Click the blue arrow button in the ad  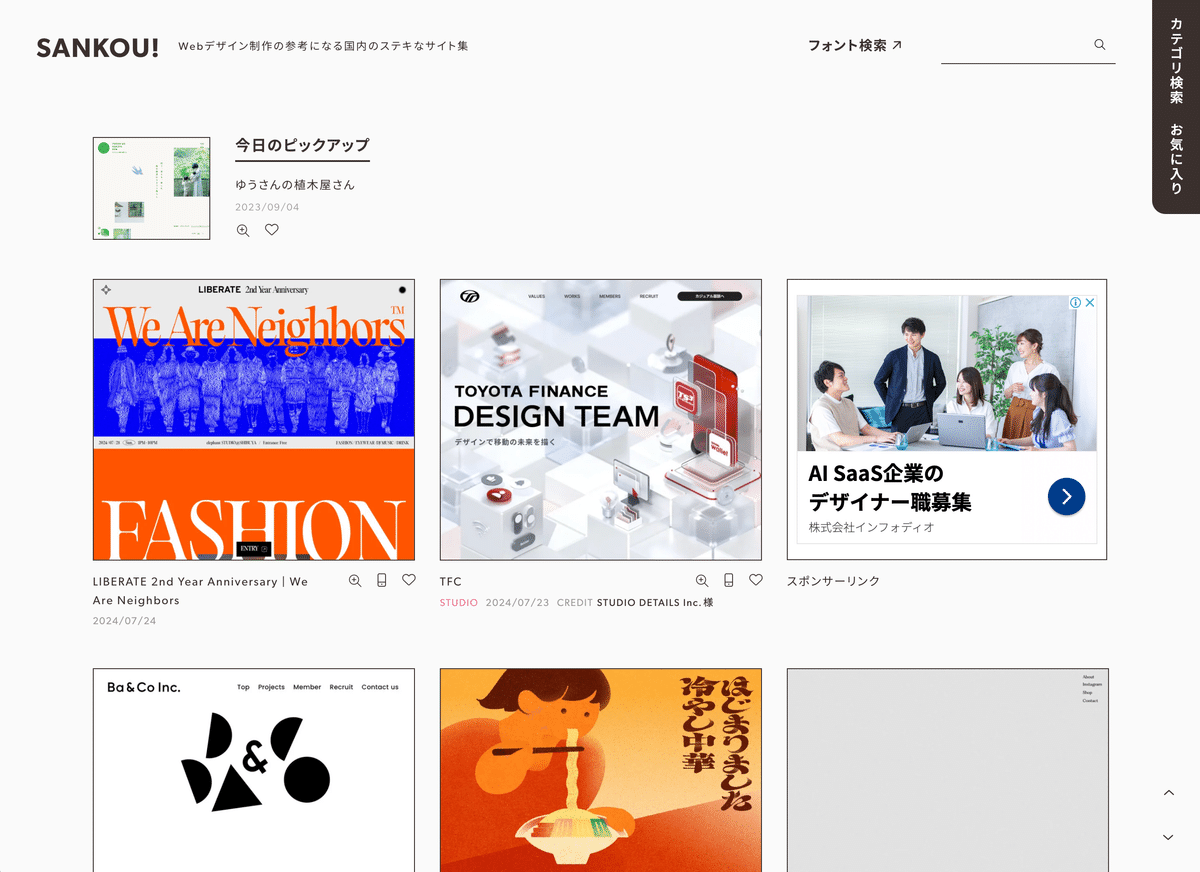tap(1066, 496)
